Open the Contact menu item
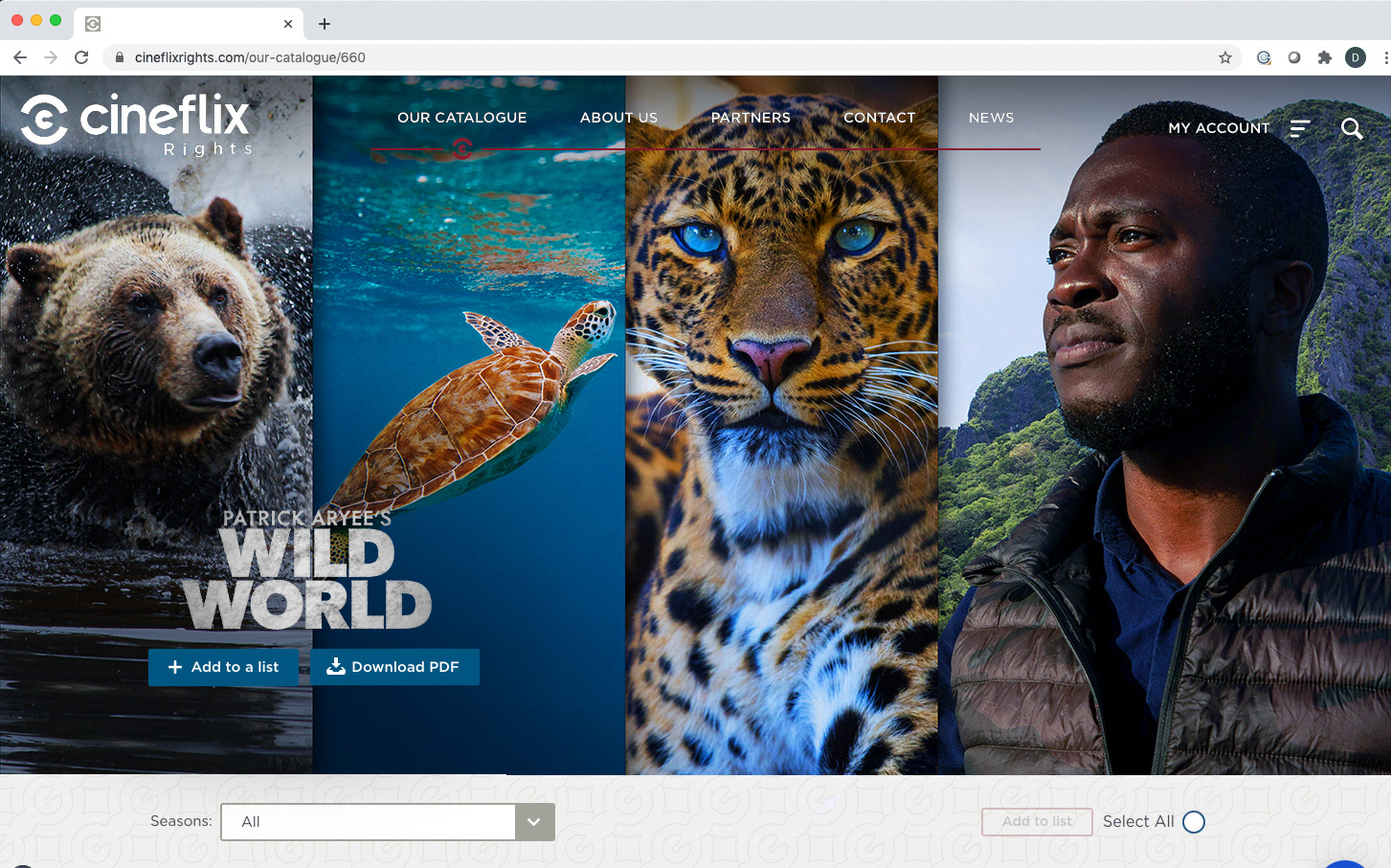The width and height of the screenshot is (1391, 868). tap(880, 118)
